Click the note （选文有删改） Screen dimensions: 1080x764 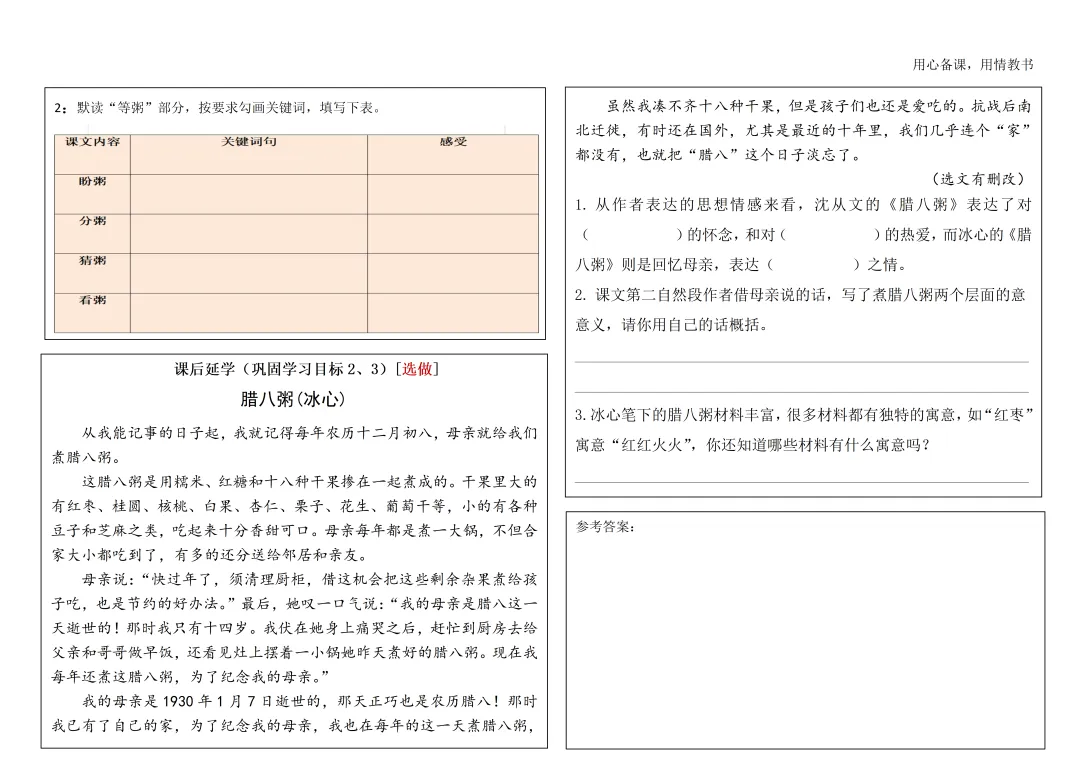(x=978, y=179)
